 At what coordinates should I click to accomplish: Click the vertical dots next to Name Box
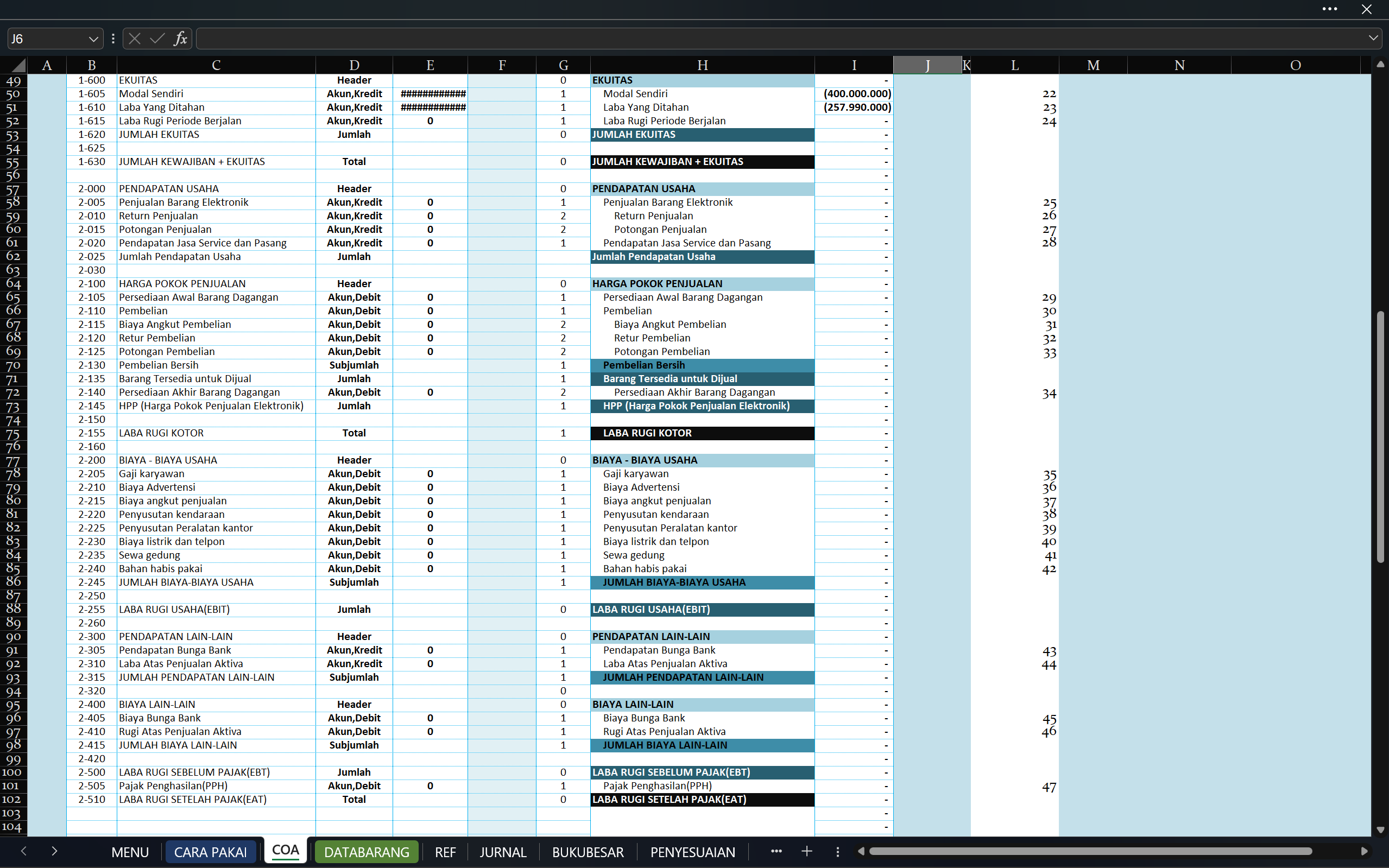[113, 39]
